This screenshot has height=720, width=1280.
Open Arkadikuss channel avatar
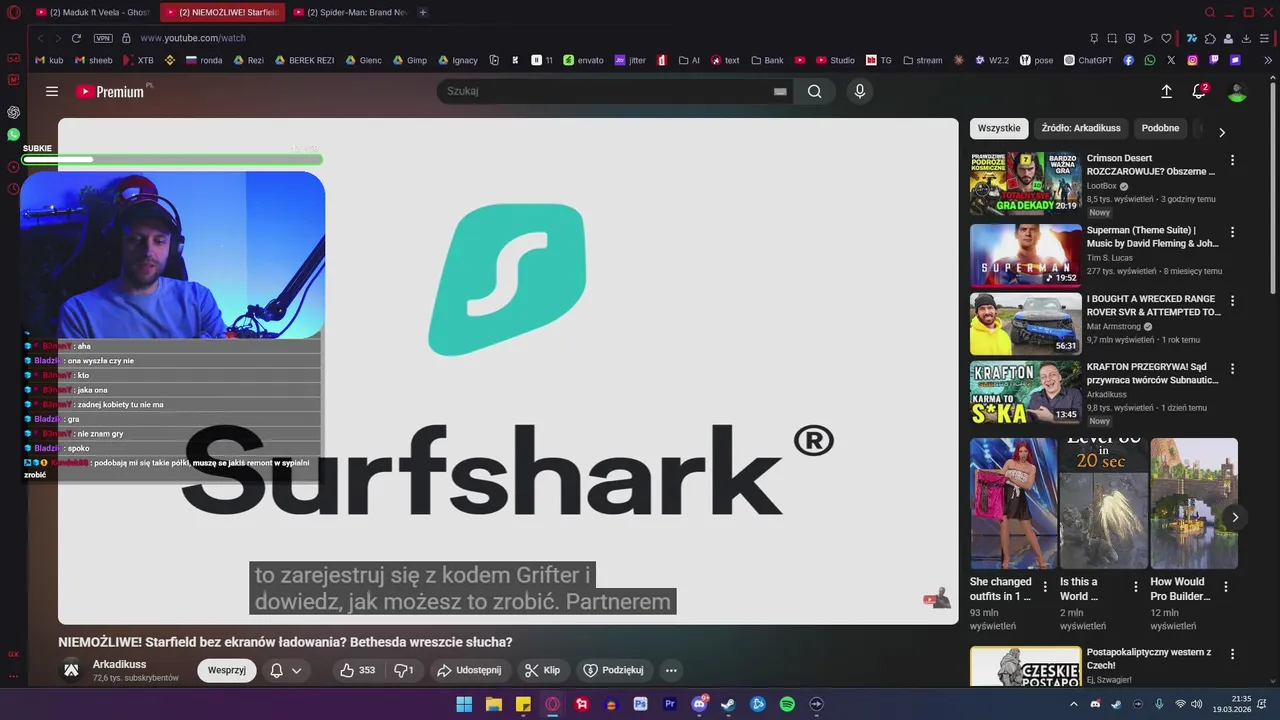(x=71, y=670)
